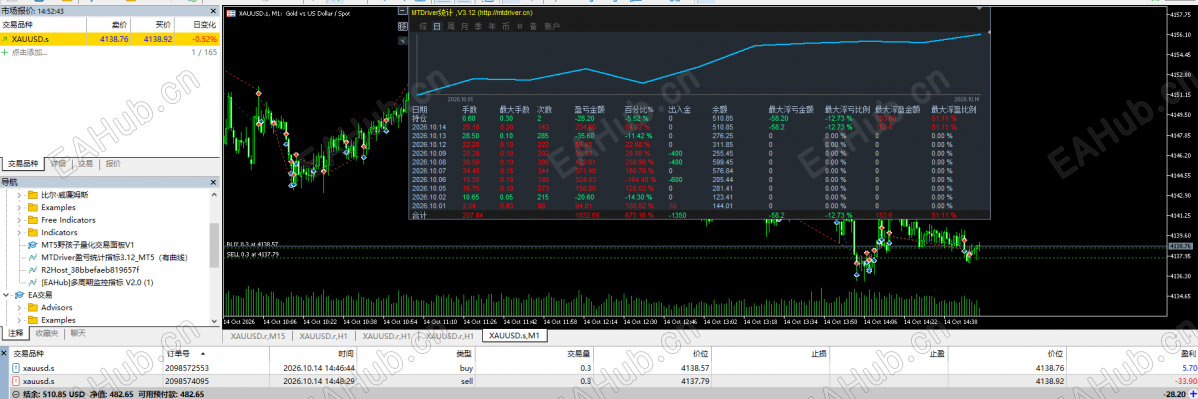
Task: Click the 图 button beside the MTDriver panel
Action: click(403, 26)
